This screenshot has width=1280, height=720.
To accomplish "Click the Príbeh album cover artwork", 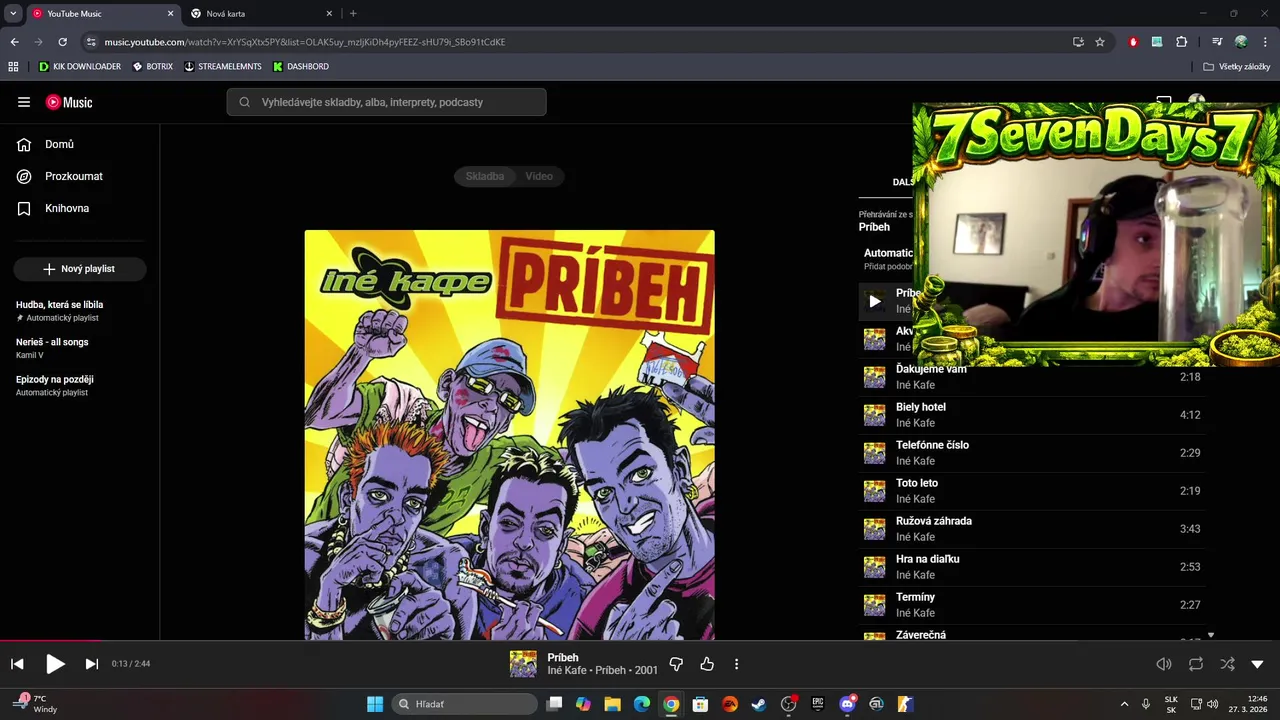I will tap(510, 435).
